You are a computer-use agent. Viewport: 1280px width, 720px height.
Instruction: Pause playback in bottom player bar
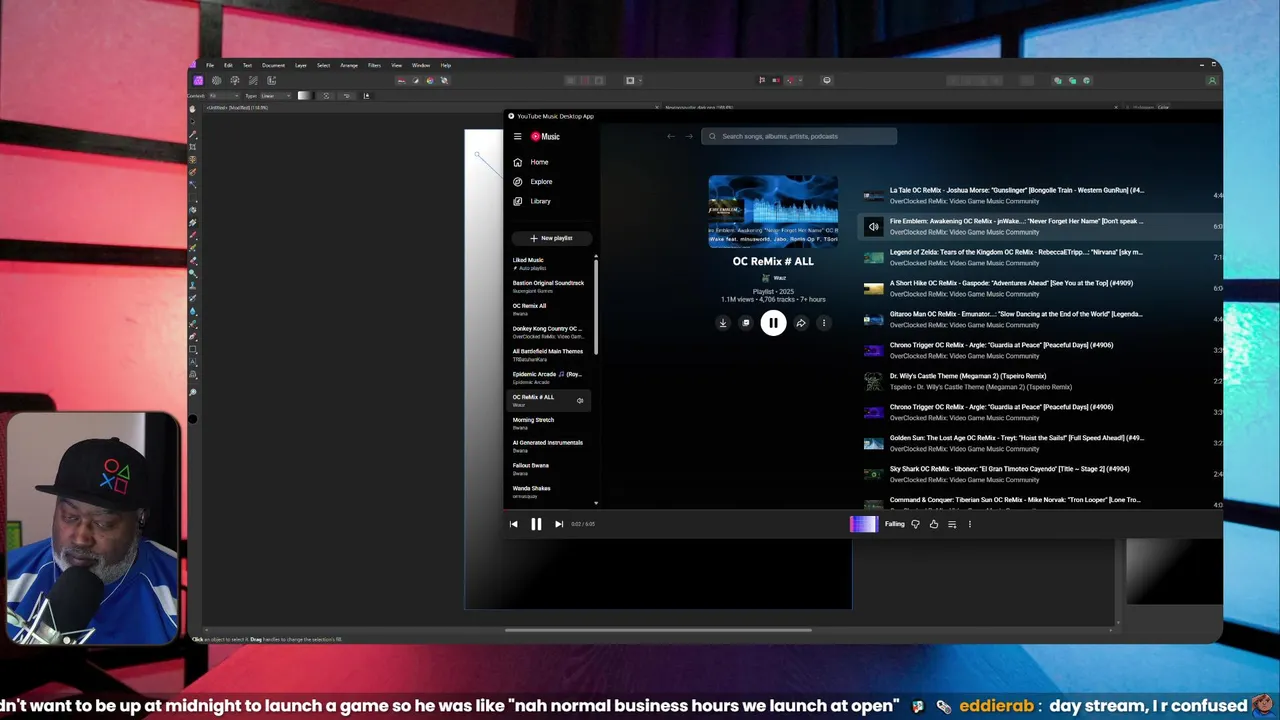coord(536,524)
